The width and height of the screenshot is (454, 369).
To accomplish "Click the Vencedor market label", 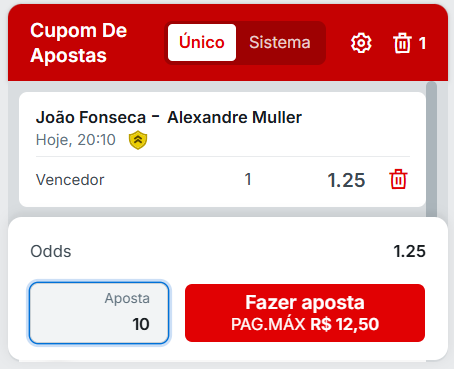I will point(70,180).
